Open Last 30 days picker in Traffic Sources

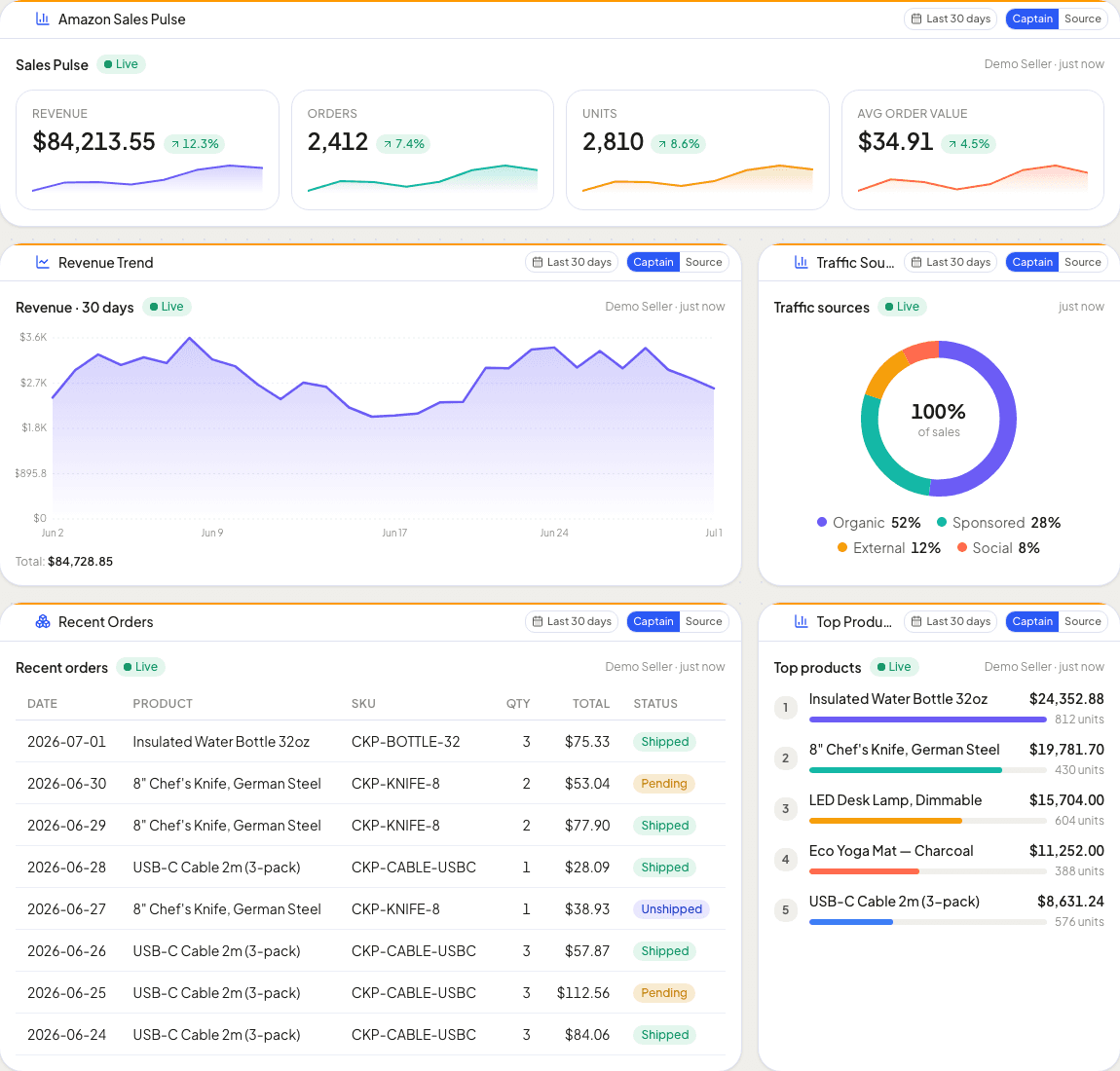point(951,262)
